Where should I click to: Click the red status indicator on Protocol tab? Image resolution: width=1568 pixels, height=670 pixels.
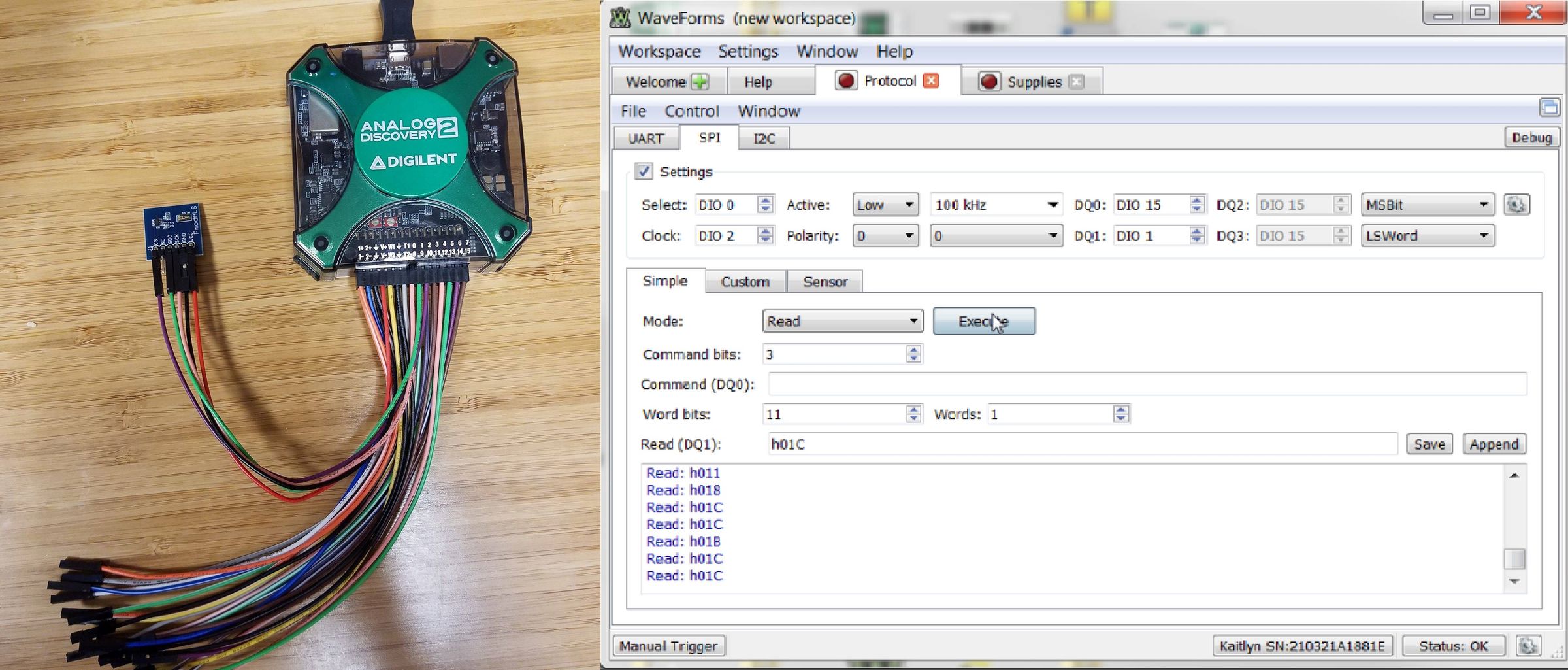847,80
